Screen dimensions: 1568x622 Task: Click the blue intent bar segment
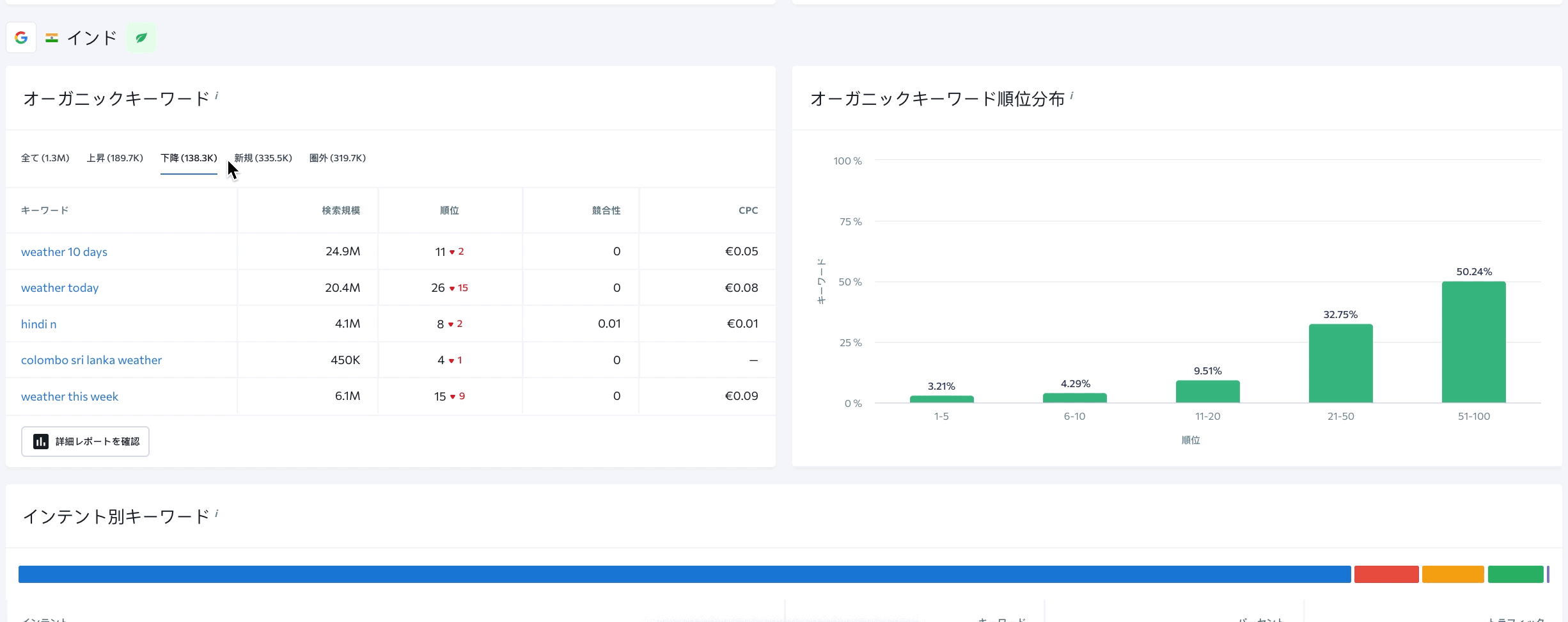point(684,574)
